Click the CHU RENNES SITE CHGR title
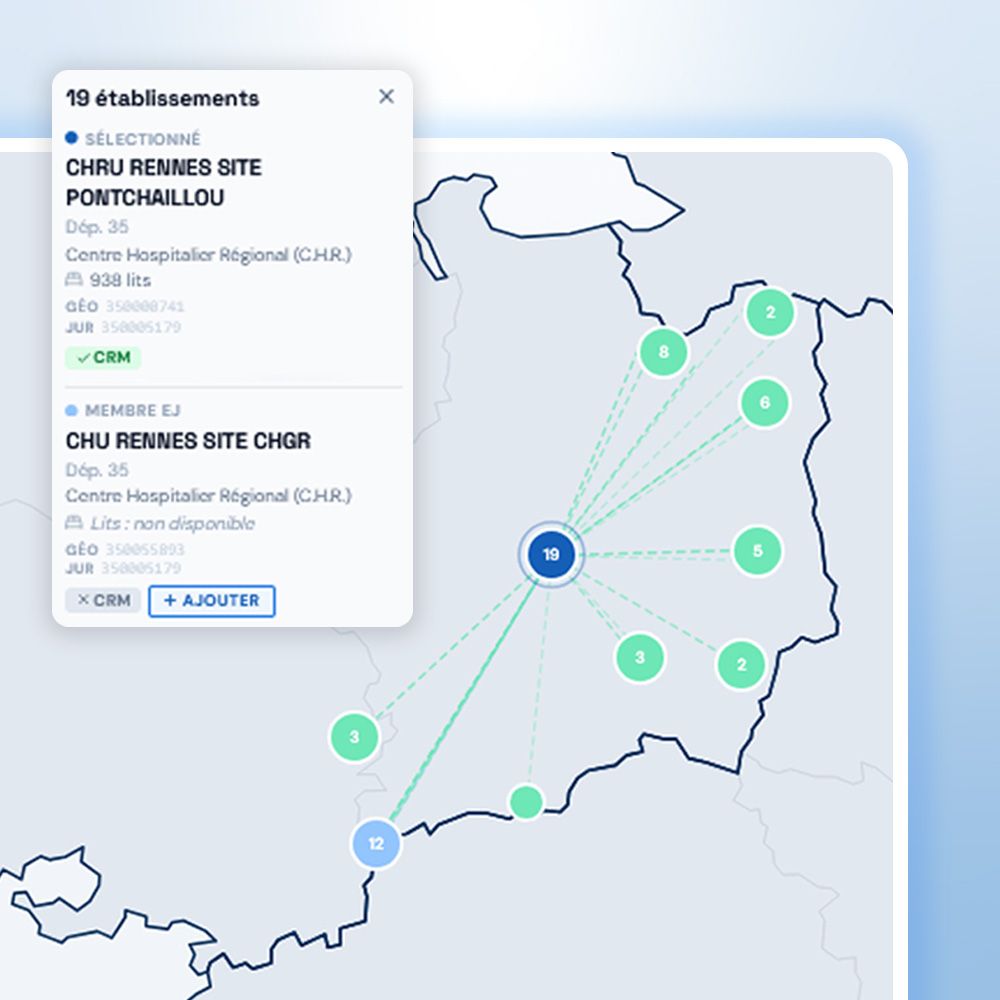The image size is (1000, 1000). [188, 441]
